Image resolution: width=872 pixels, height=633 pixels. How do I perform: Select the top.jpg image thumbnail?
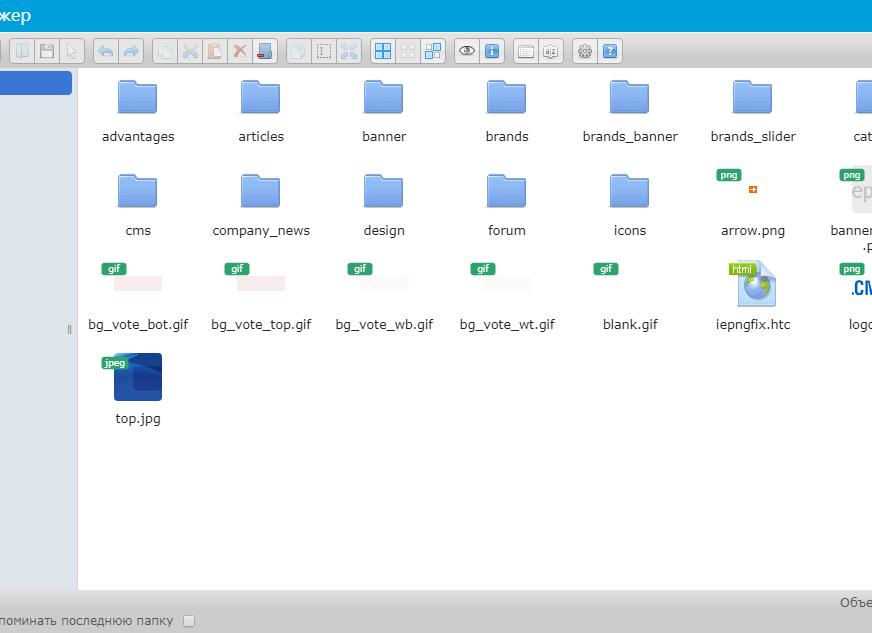click(138, 378)
